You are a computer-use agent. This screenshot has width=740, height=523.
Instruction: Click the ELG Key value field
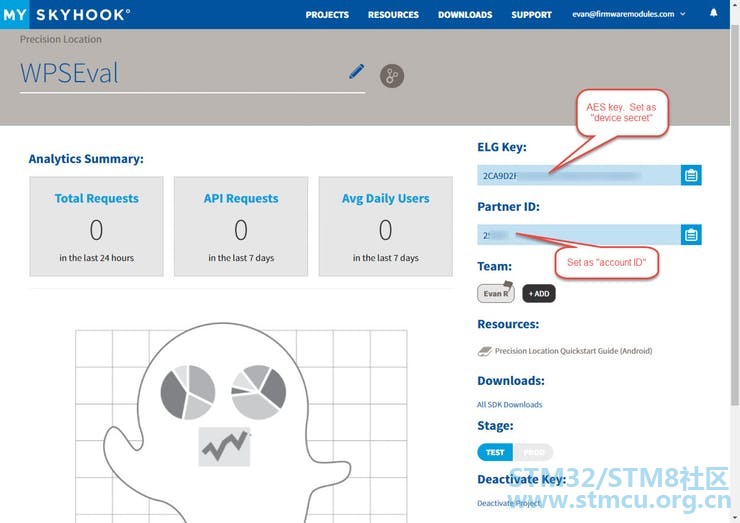point(579,175)
